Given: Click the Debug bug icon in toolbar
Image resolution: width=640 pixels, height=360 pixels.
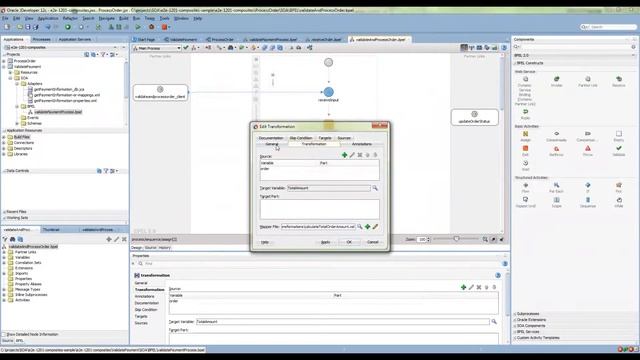Looking at the screenshot, I should pyautogui.click(x=151, y=27).
